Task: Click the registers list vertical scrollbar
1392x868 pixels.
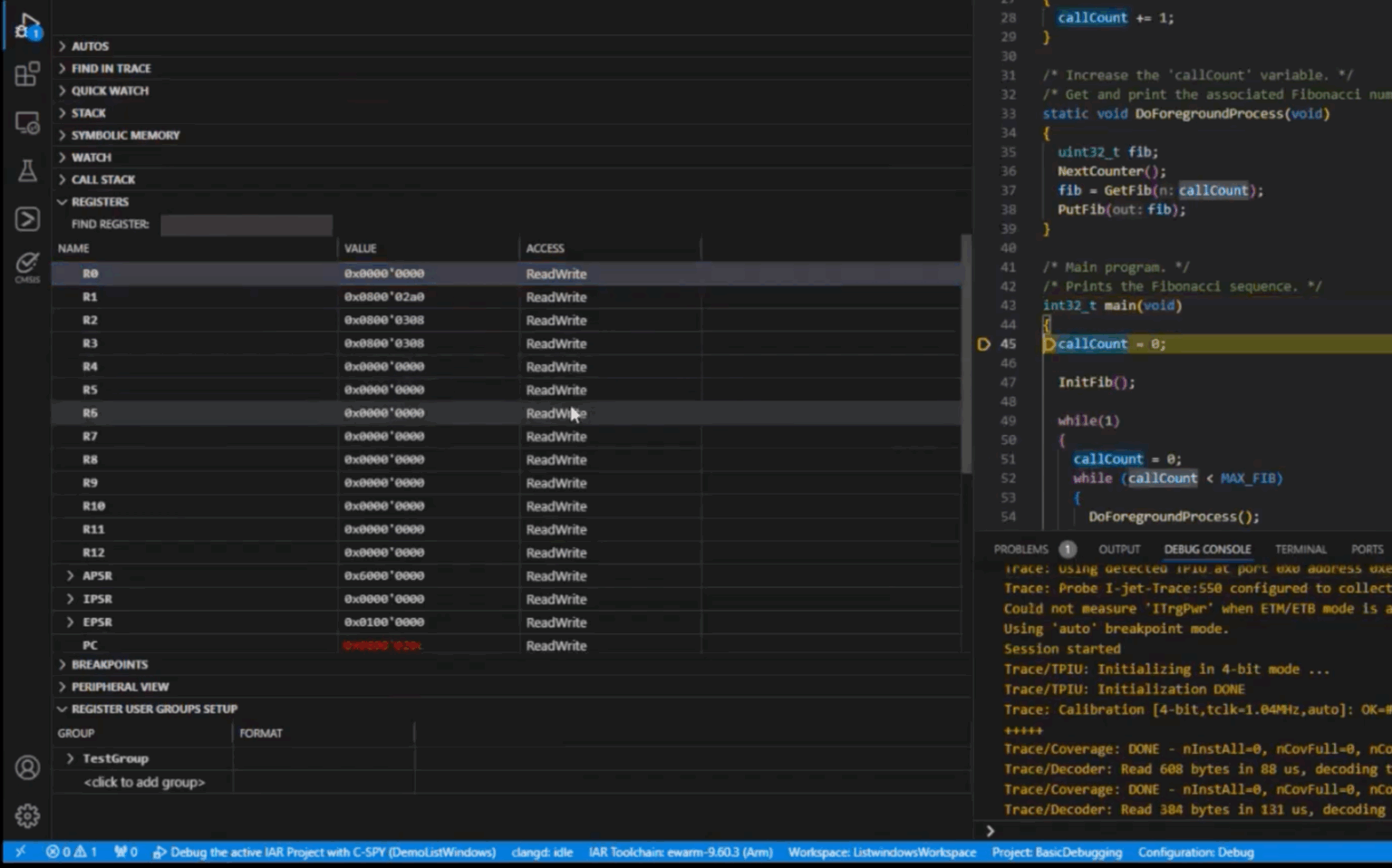Action: click(966, 353)
